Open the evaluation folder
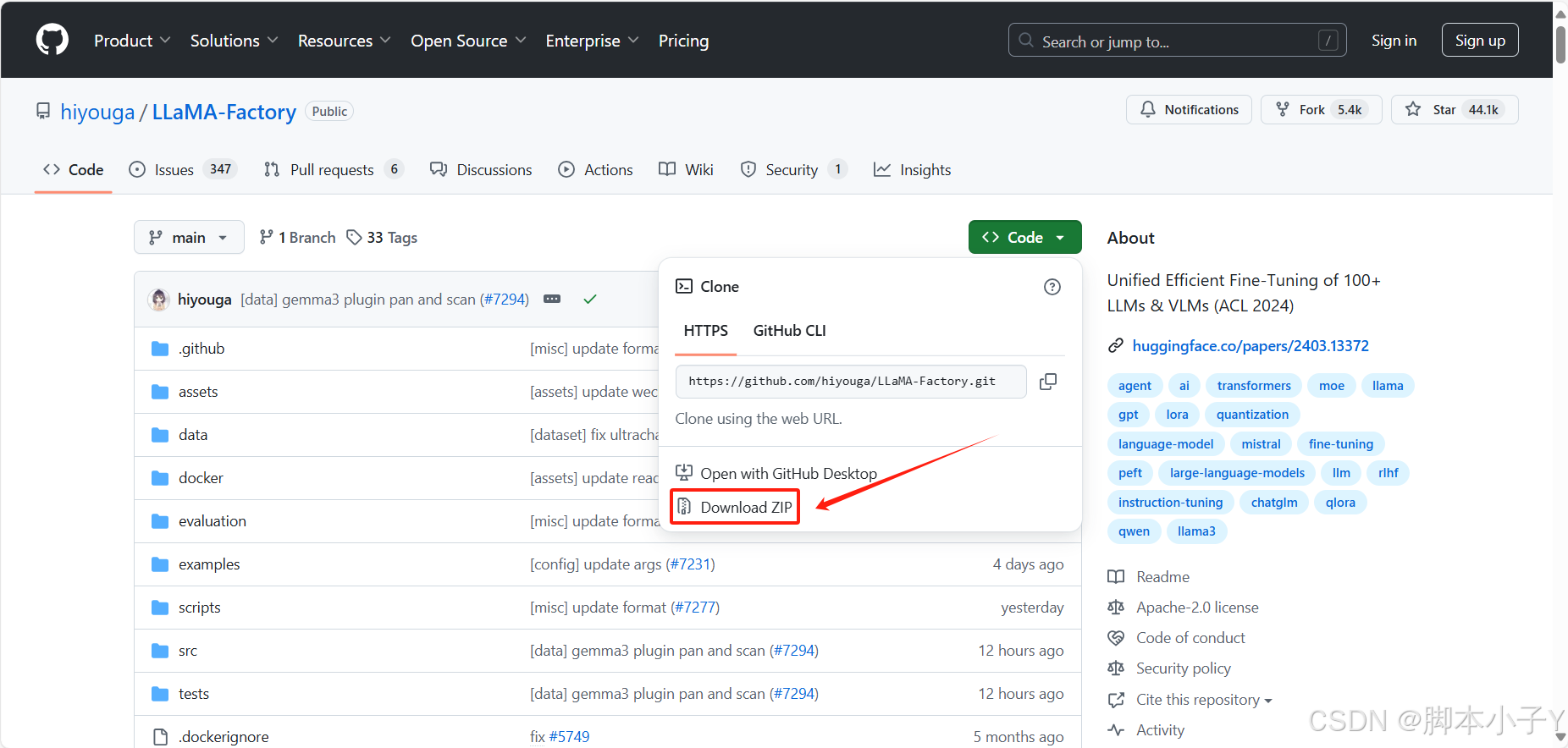The height and width of the screenshot is (748, 1568). [213, 521]
